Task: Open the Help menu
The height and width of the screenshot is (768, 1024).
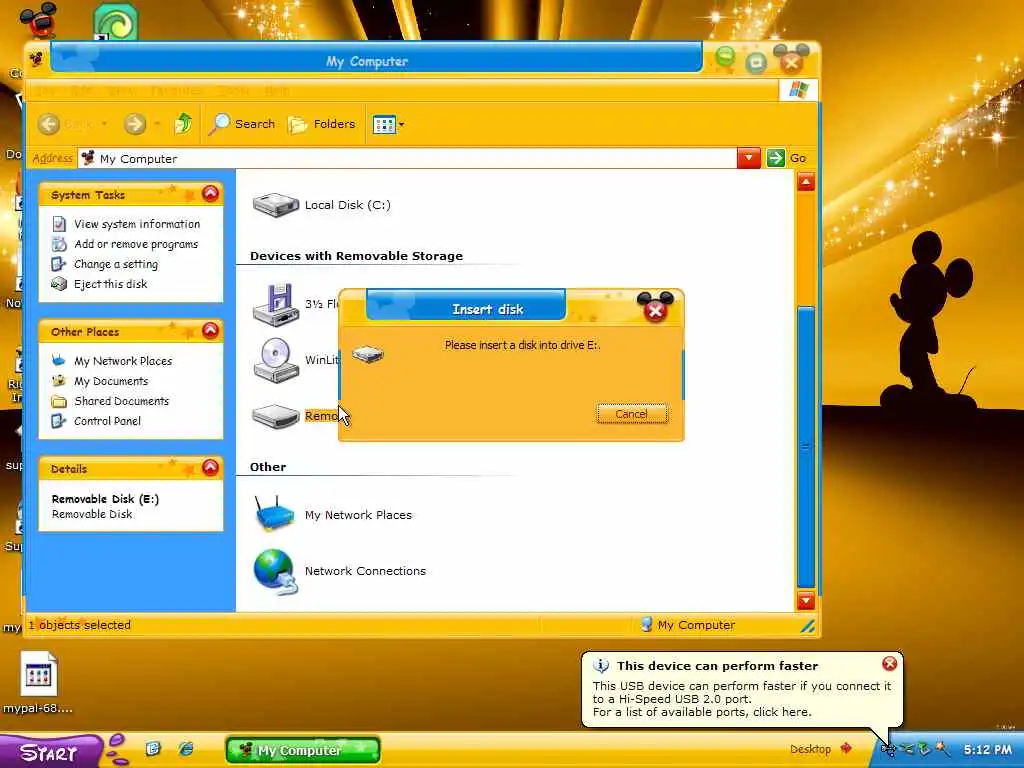Action: 277,90
